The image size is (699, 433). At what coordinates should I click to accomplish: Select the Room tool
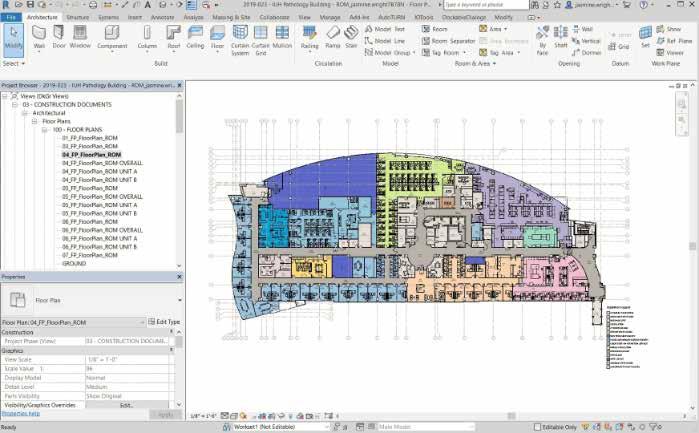(435, 29)
